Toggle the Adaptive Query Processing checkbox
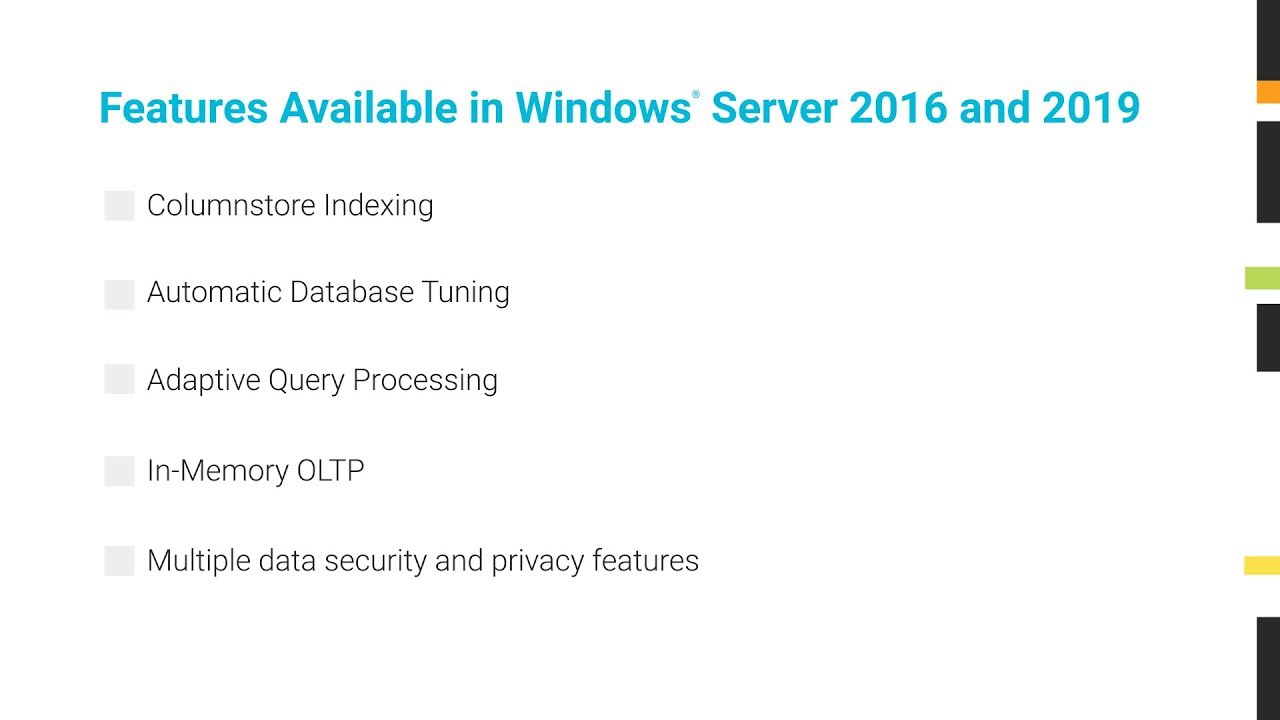 [x=119, y=380]
